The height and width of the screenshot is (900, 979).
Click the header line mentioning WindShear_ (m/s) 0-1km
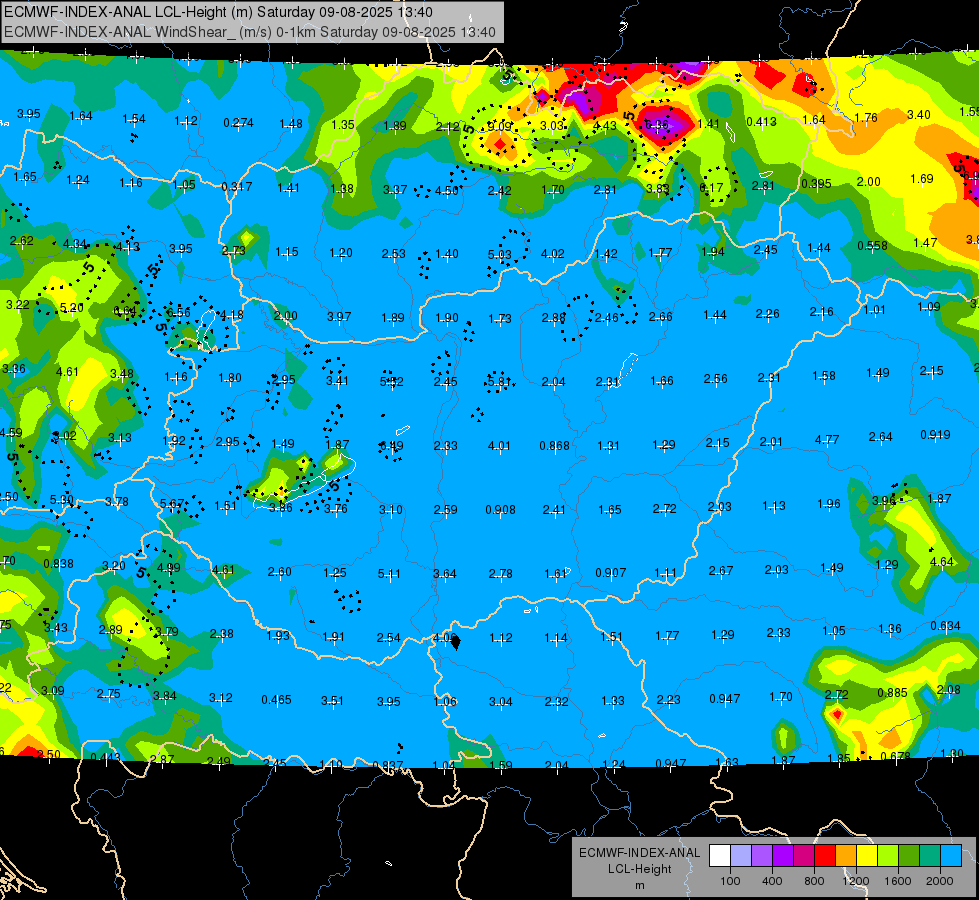click(x=250, y=32)
